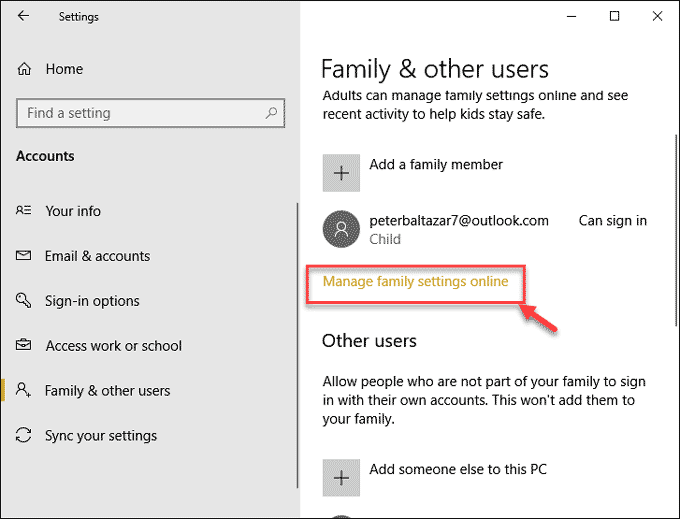Image resolution: width=680 pixels, height=519 pixels.
Task: Minimize the Settings window
Action: (x=572, y=16)
